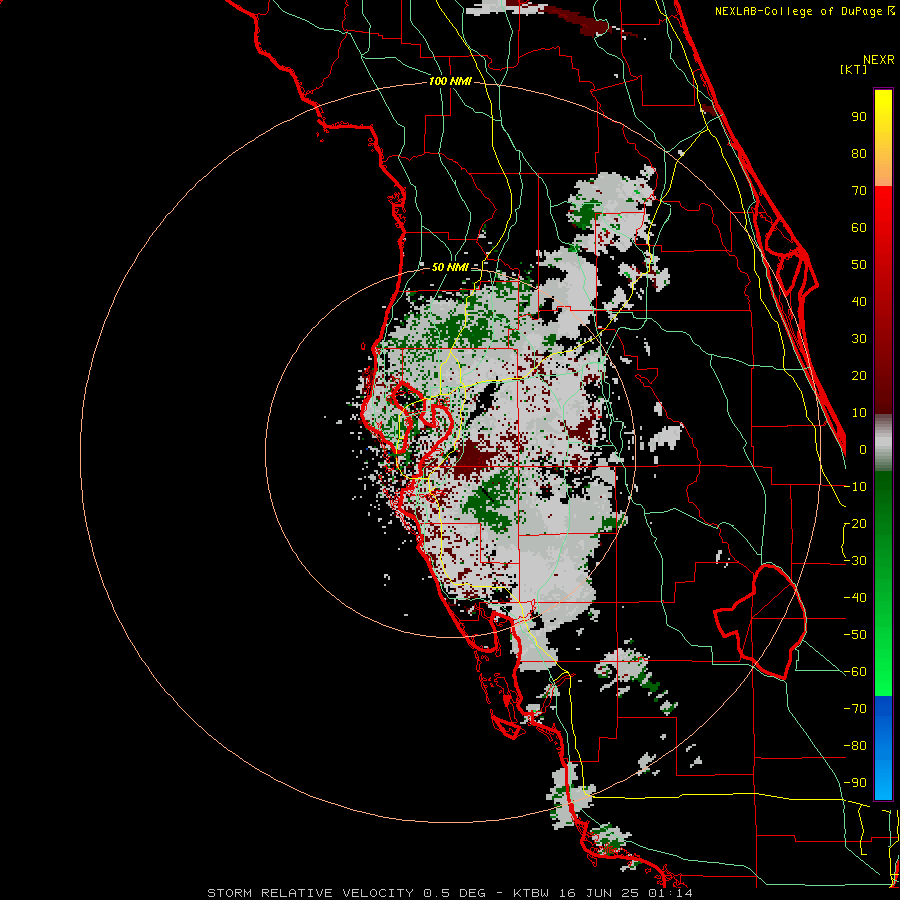This screenshot has width=900, height=900.
Task: Click the -30 value on velocity scale
Action: (855, 561)
